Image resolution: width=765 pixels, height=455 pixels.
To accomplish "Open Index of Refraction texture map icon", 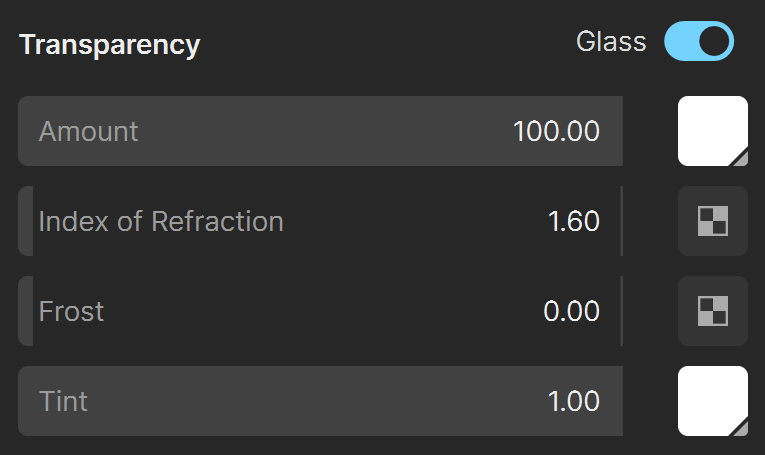I will [713, 221].
